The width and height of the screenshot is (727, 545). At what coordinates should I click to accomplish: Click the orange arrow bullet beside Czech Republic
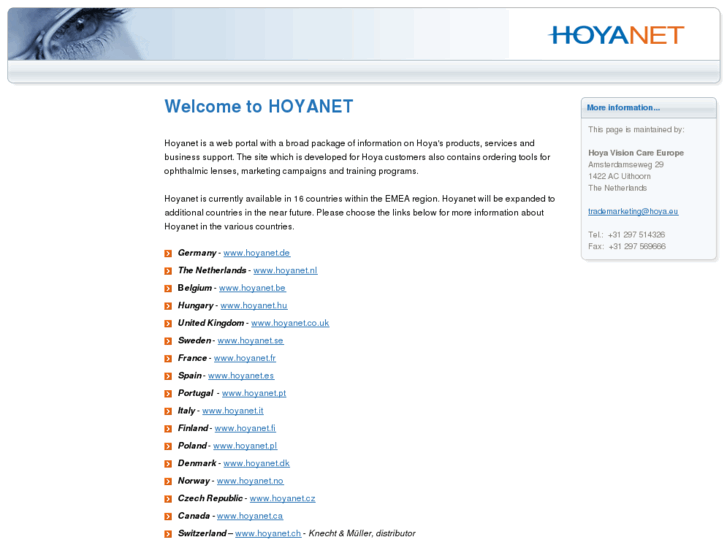click(x=168, y=499)
